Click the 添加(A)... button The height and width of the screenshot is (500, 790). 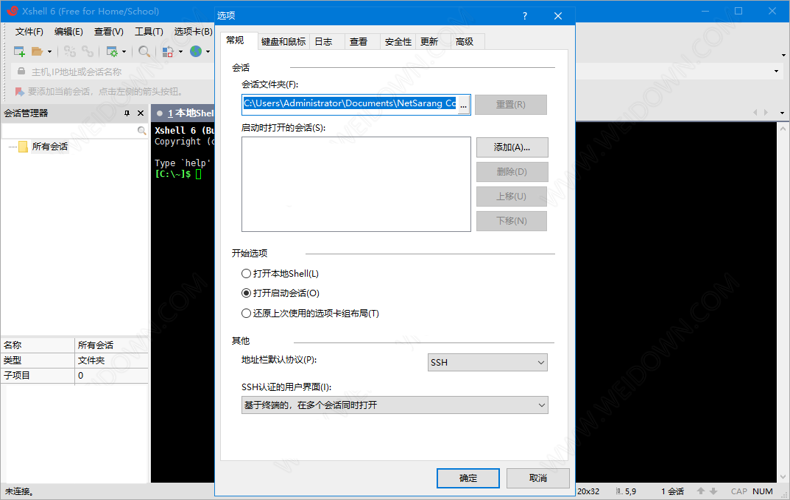511,147
